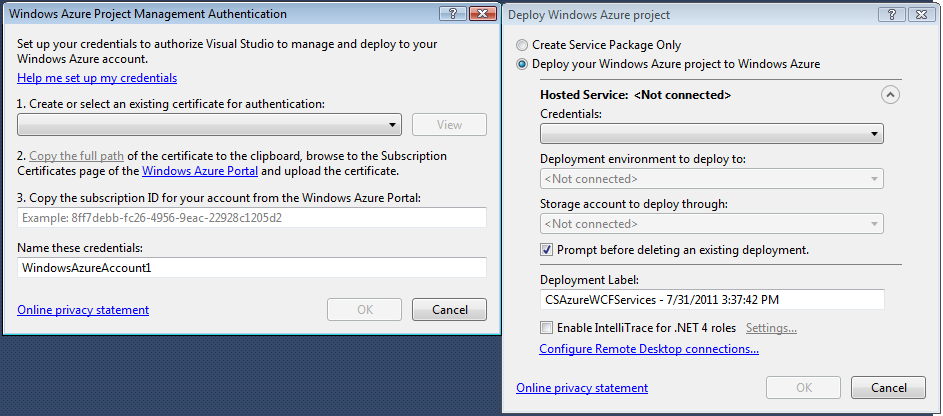
Task: Click Cancel in the Deploy dialog
Action: (x=888, y=388)
